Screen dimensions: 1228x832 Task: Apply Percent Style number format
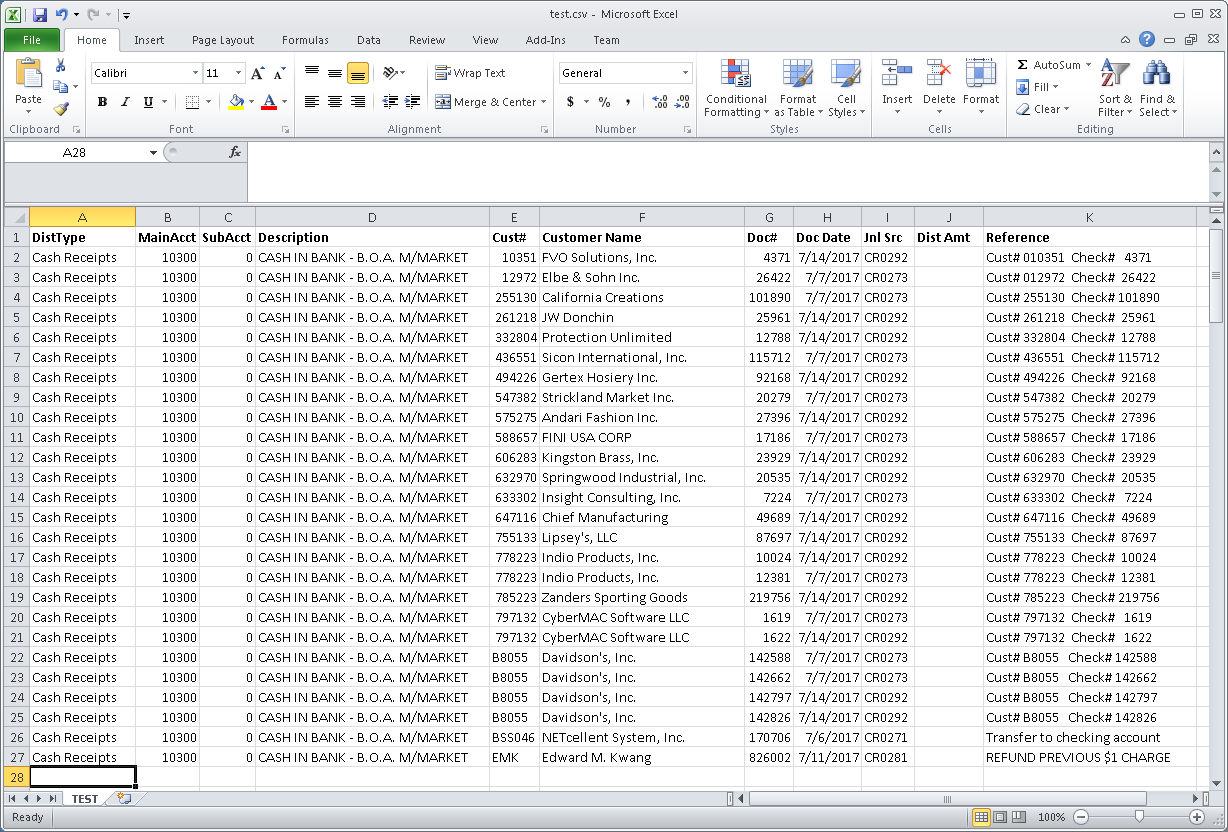pos(604,102)
